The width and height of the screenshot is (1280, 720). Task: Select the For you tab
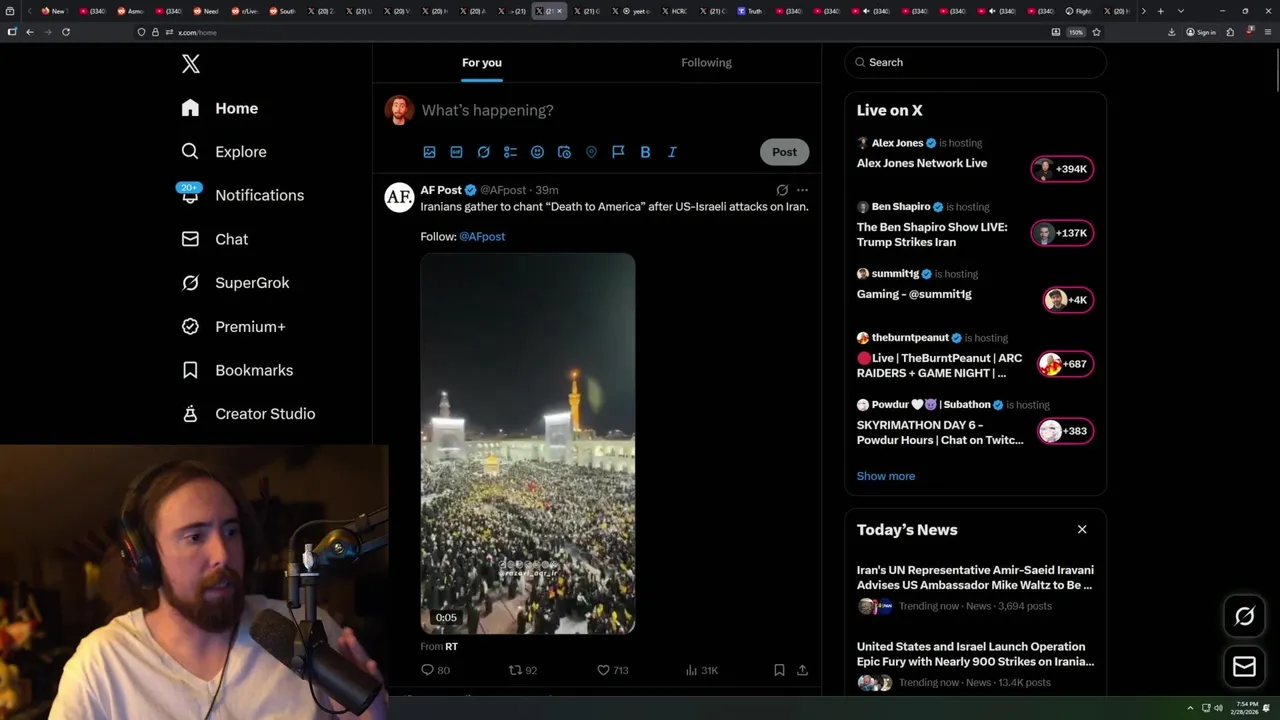click(482, 62)
